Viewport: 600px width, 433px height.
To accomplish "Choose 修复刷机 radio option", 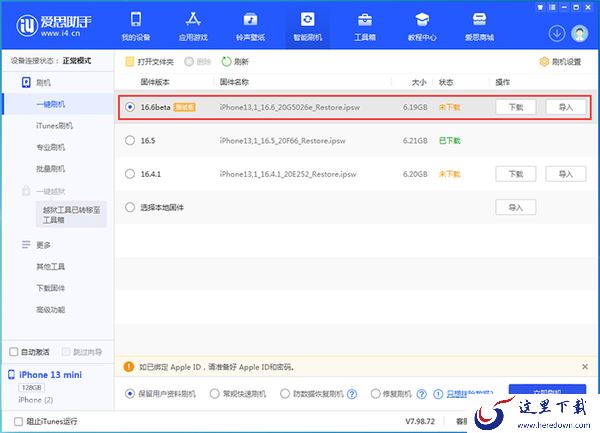I will pos(375,394).
